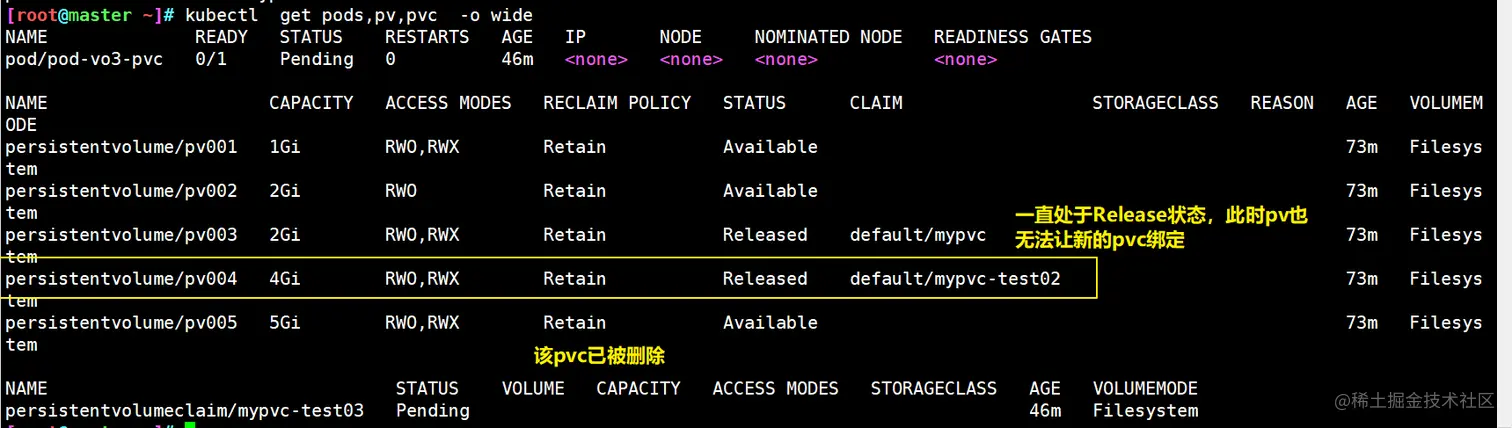Select persistentvolume/pv002 name
1512x428 pixels.
[x=121, y=191]
